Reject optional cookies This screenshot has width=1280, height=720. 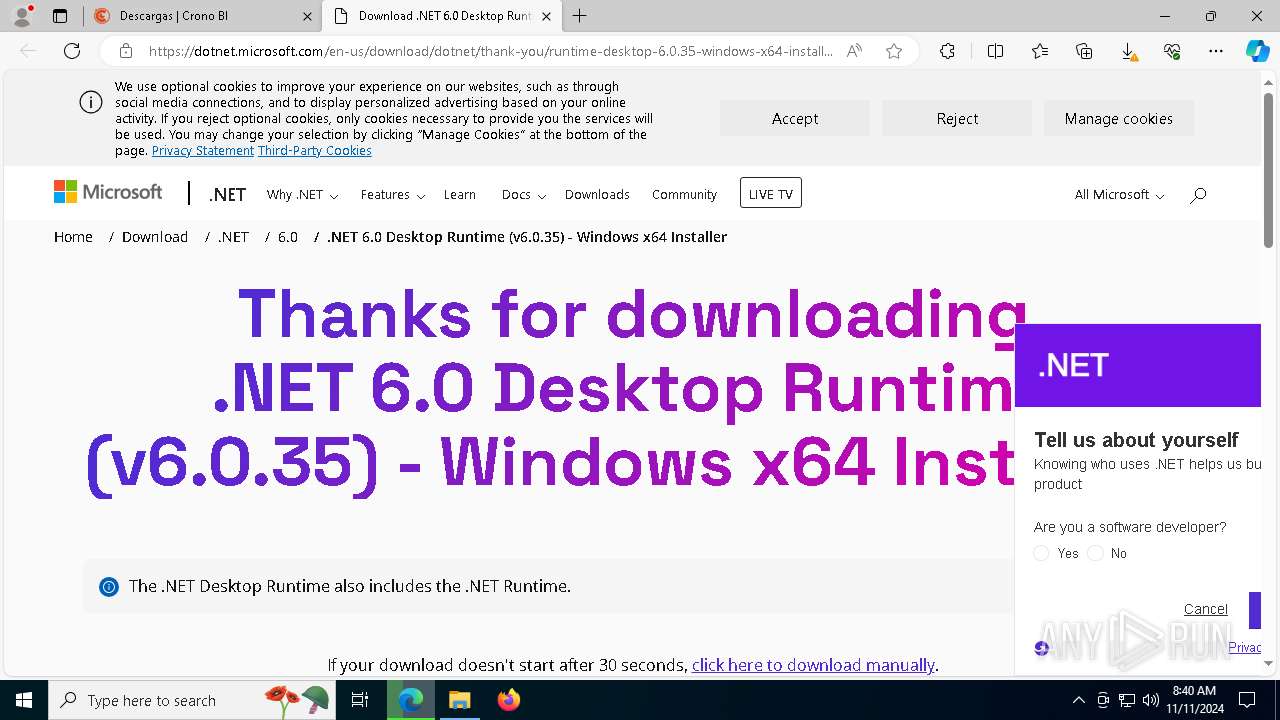pyautogui.click(x=957, y=118)
